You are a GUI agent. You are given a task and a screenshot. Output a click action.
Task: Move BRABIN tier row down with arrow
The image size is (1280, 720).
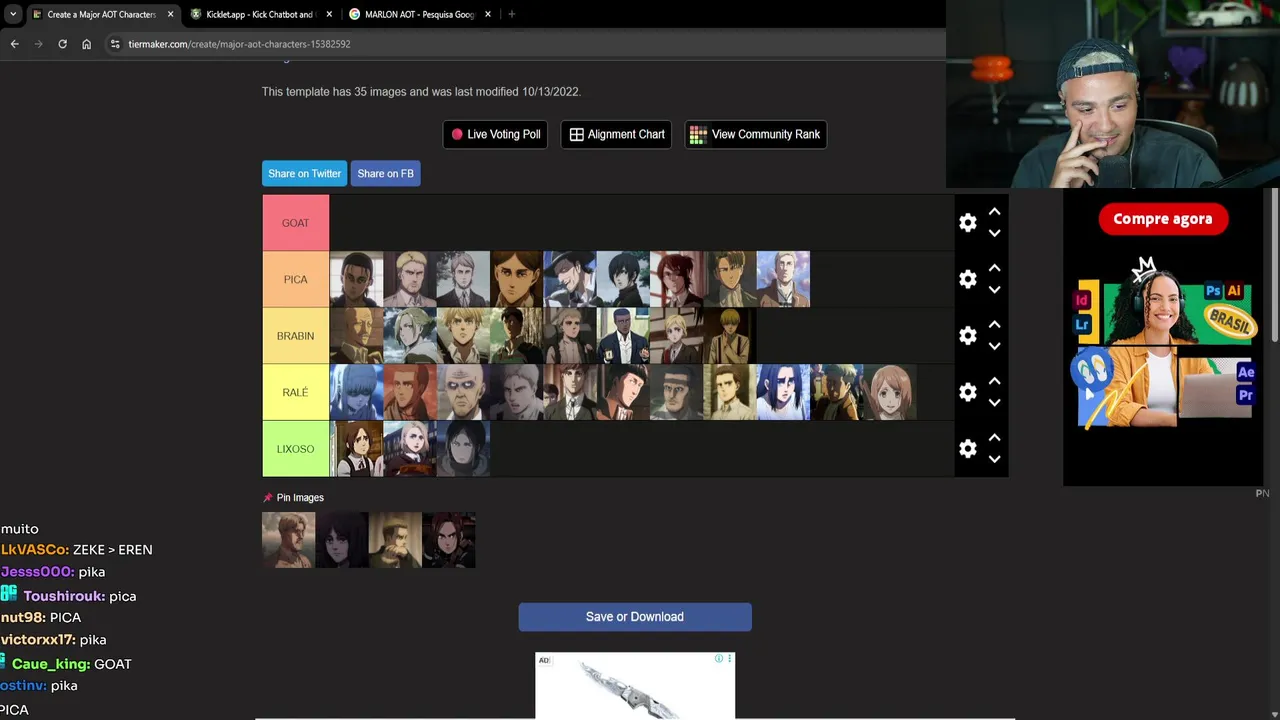click(994, 346)
